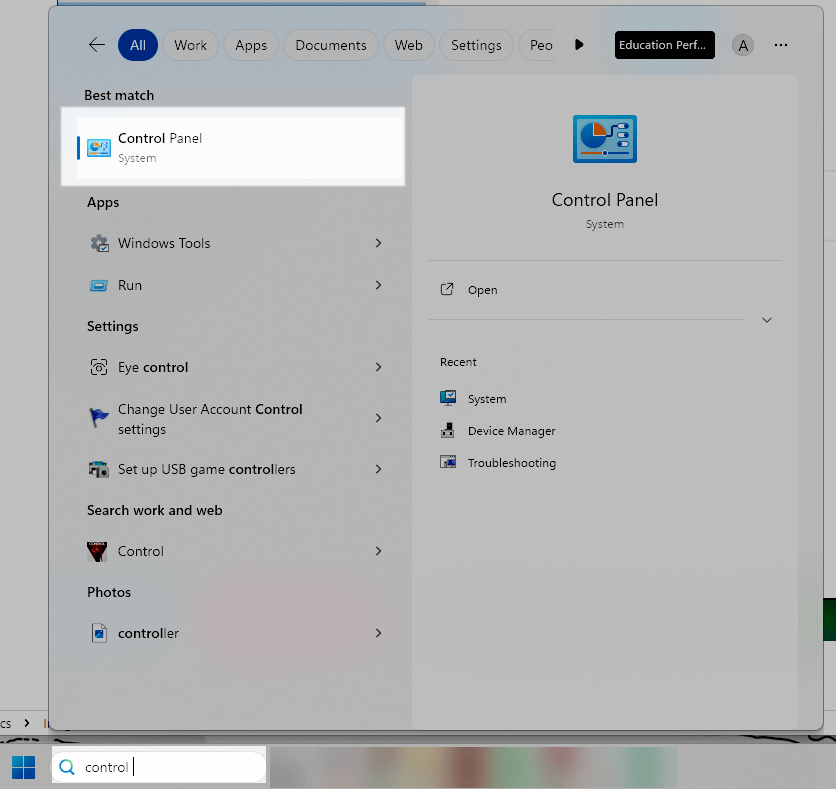Switch to the Documents filter tab
The image size is (836, 789).
tap(331, 45)
